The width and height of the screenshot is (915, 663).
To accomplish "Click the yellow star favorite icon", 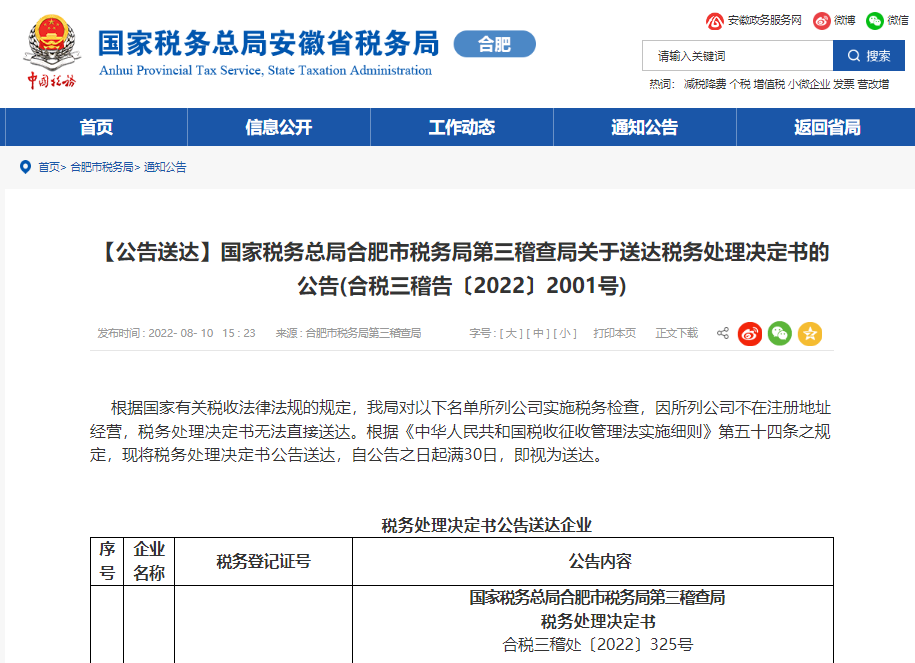I will click(x=810, y=333).
